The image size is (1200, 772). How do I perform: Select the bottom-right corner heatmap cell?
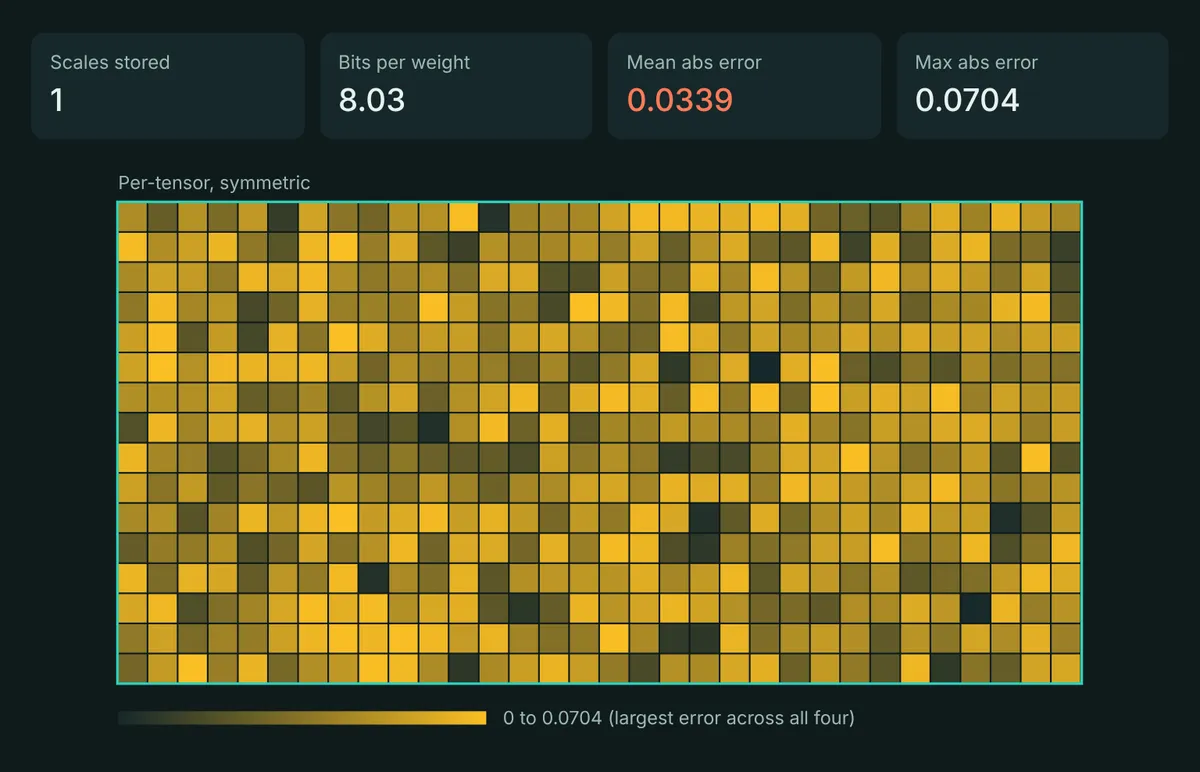pos(1066,668)
